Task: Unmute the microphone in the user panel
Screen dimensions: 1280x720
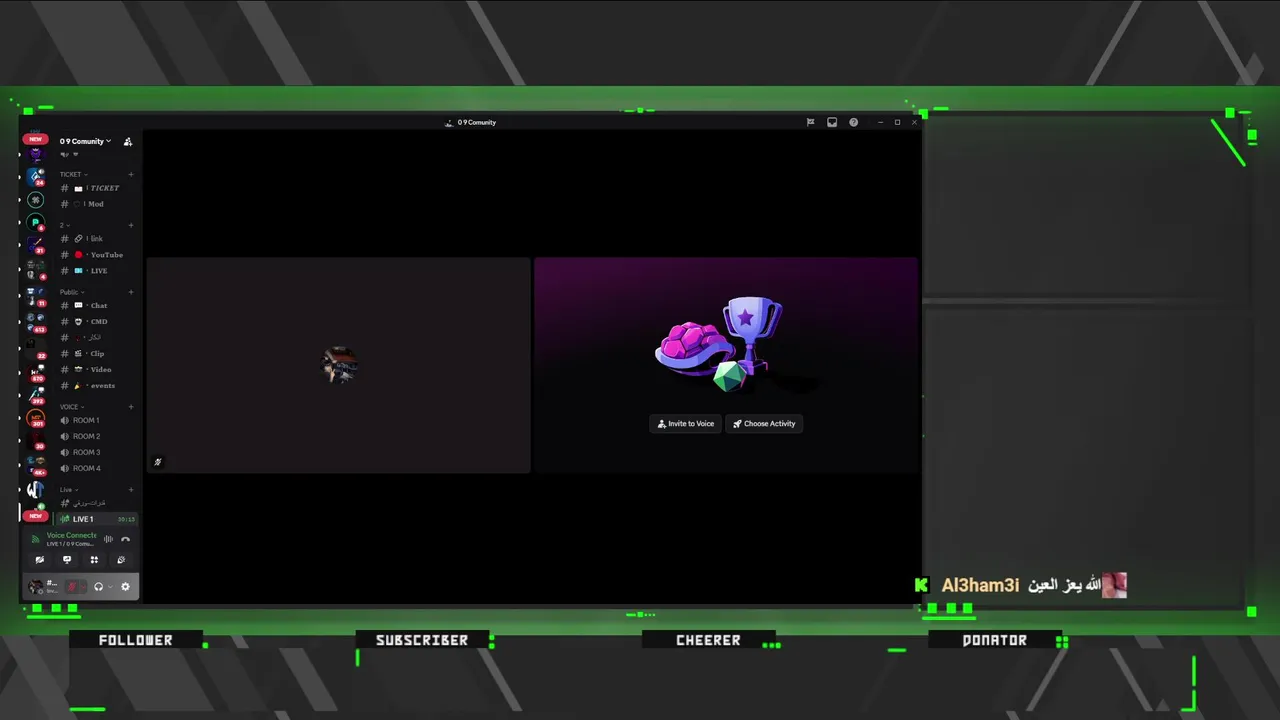Action: [x=72, y=587]
